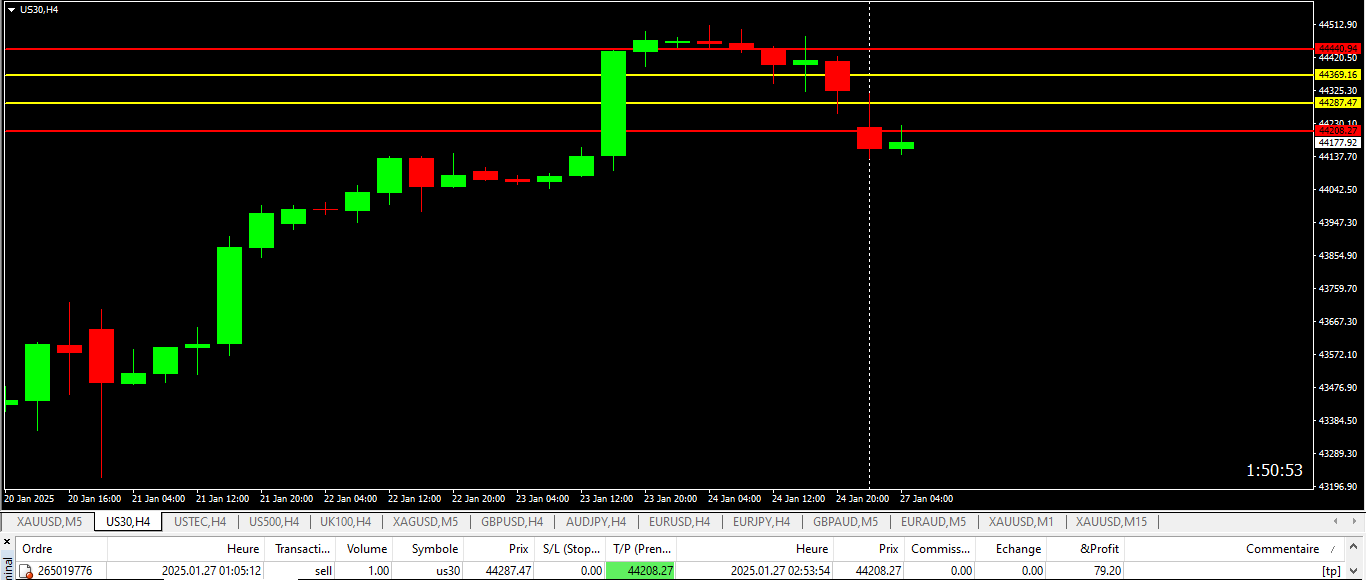Switch to the XAUUSD,M15 chart tab
The height and width of the screenshot is (580, 1366).
(1111, 522)
